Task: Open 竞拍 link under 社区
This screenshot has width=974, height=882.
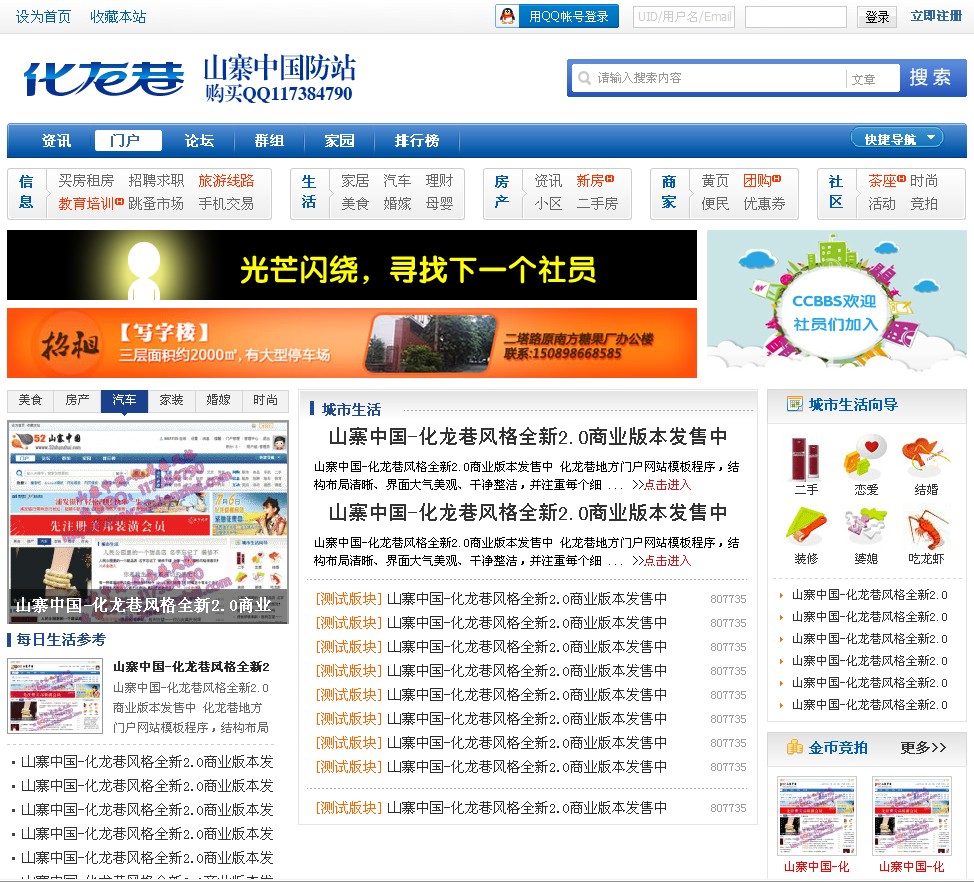Action: 924,204
